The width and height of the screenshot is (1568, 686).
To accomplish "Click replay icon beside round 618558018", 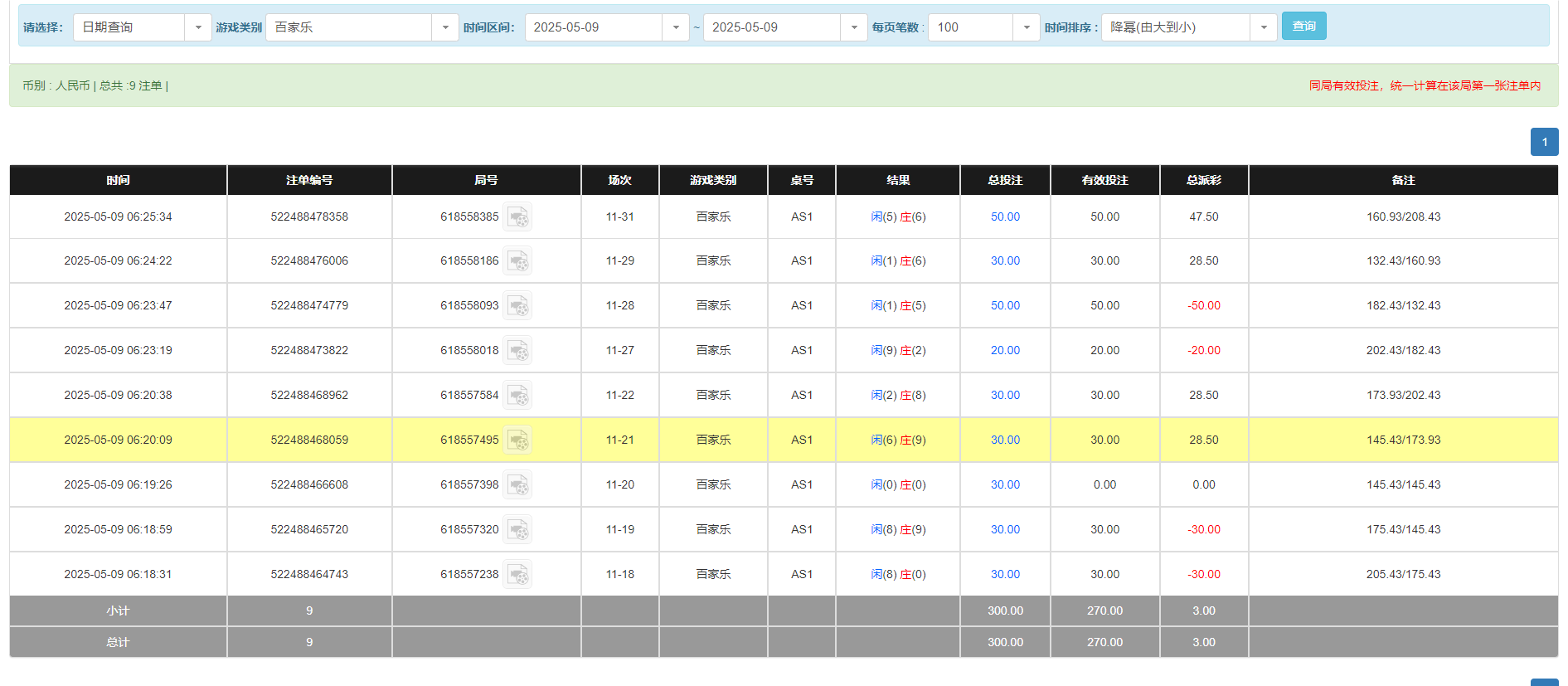I will coord(517,351).
